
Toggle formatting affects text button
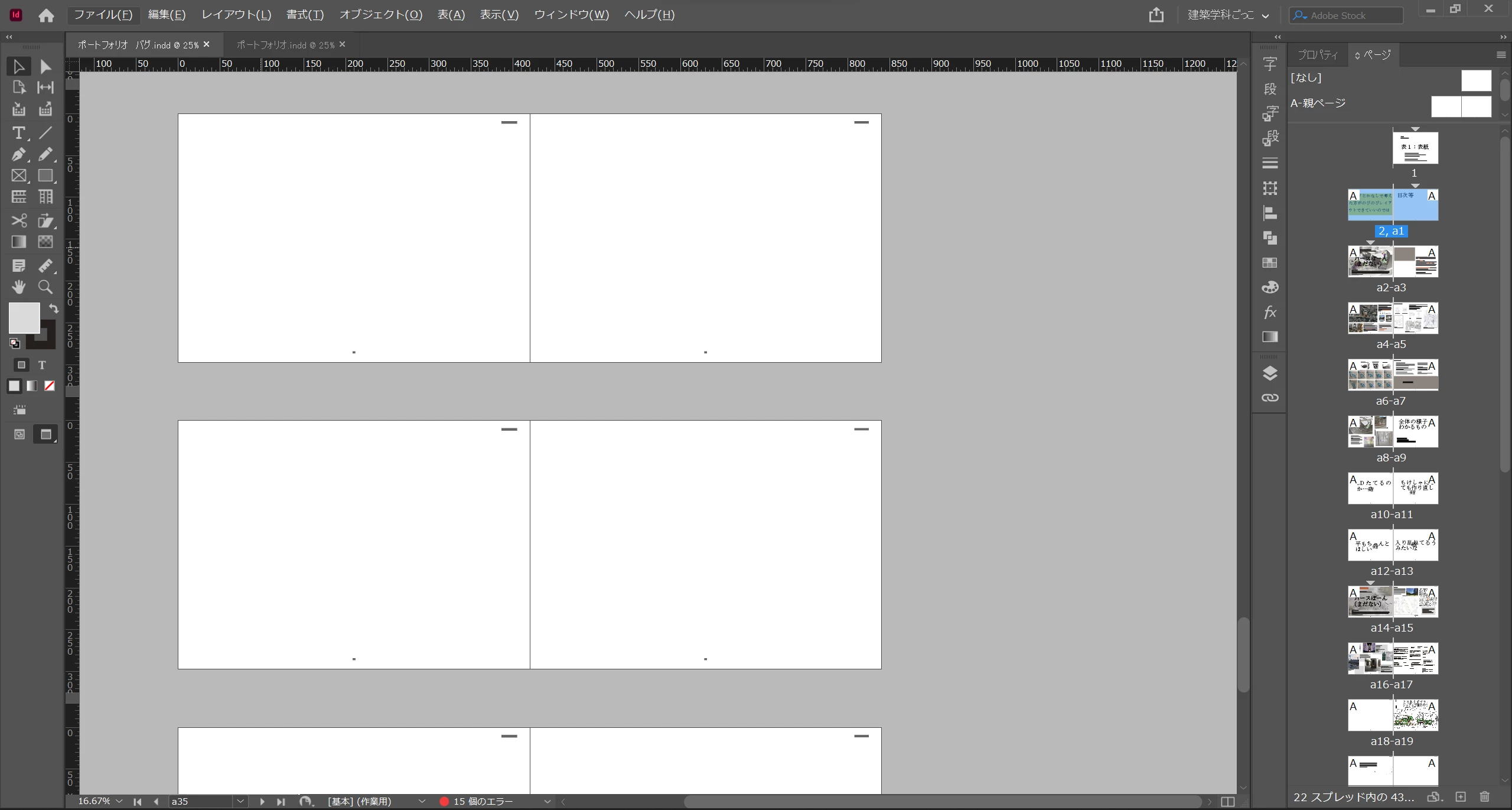(x=42, y=365)
